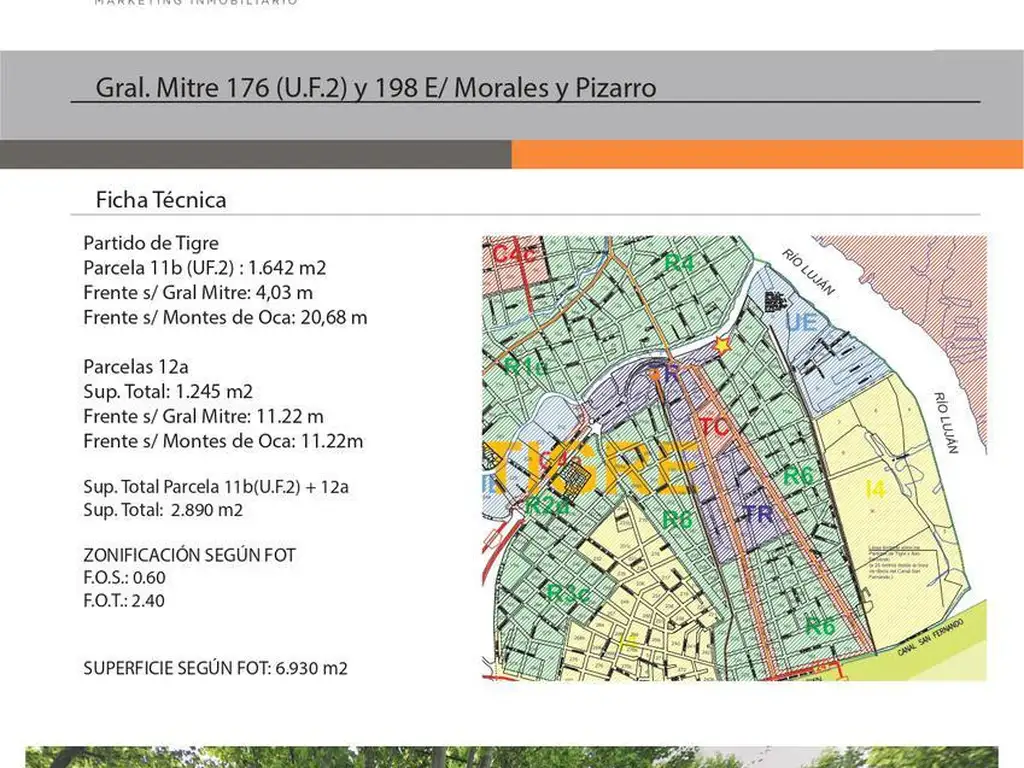Viewport: 1024px width, 768px height.
Task: Click the SUPERFICIE SEGÚN FOT 6.930 m2 line
Action: click(x=215, y=668)
